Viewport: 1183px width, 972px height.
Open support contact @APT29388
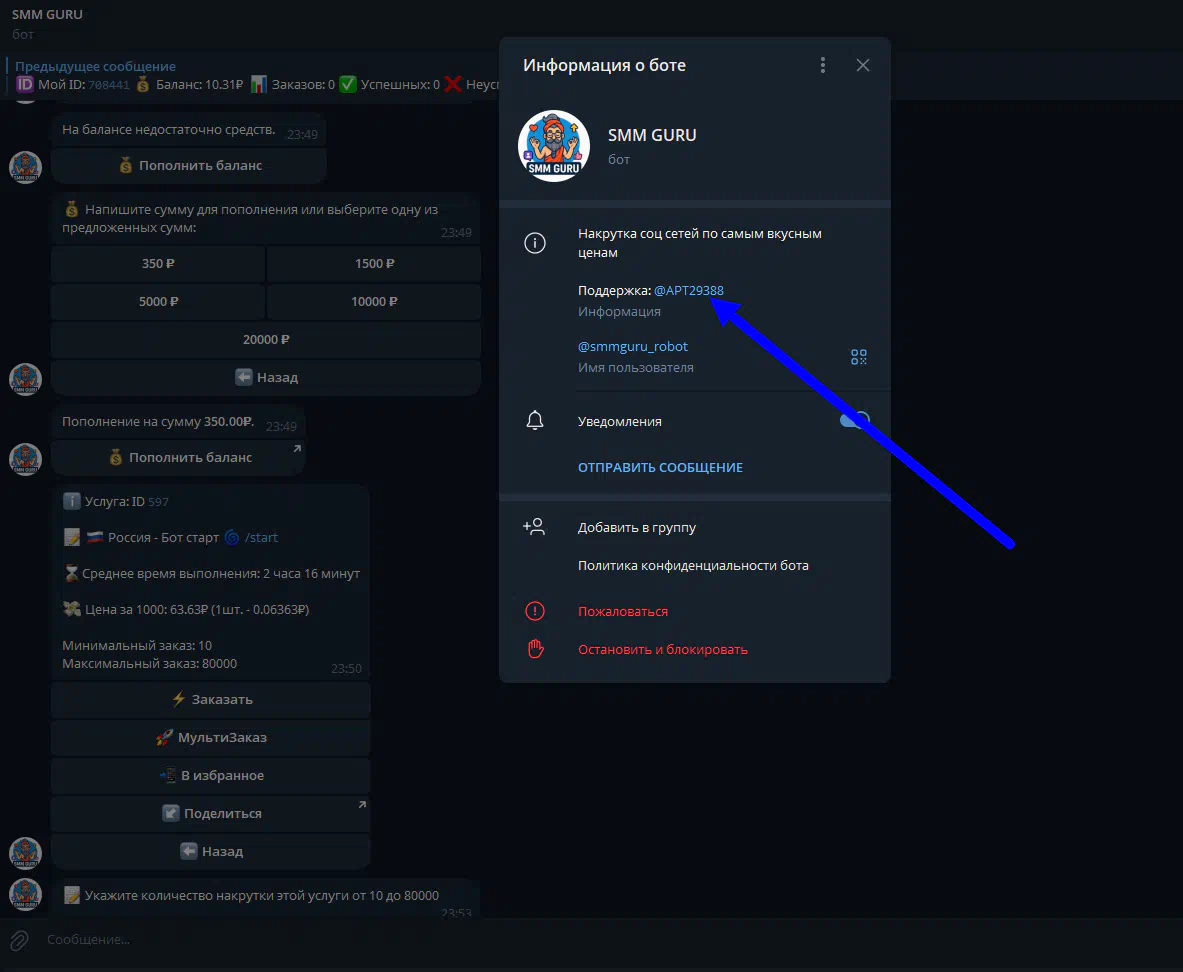point(689,291)
